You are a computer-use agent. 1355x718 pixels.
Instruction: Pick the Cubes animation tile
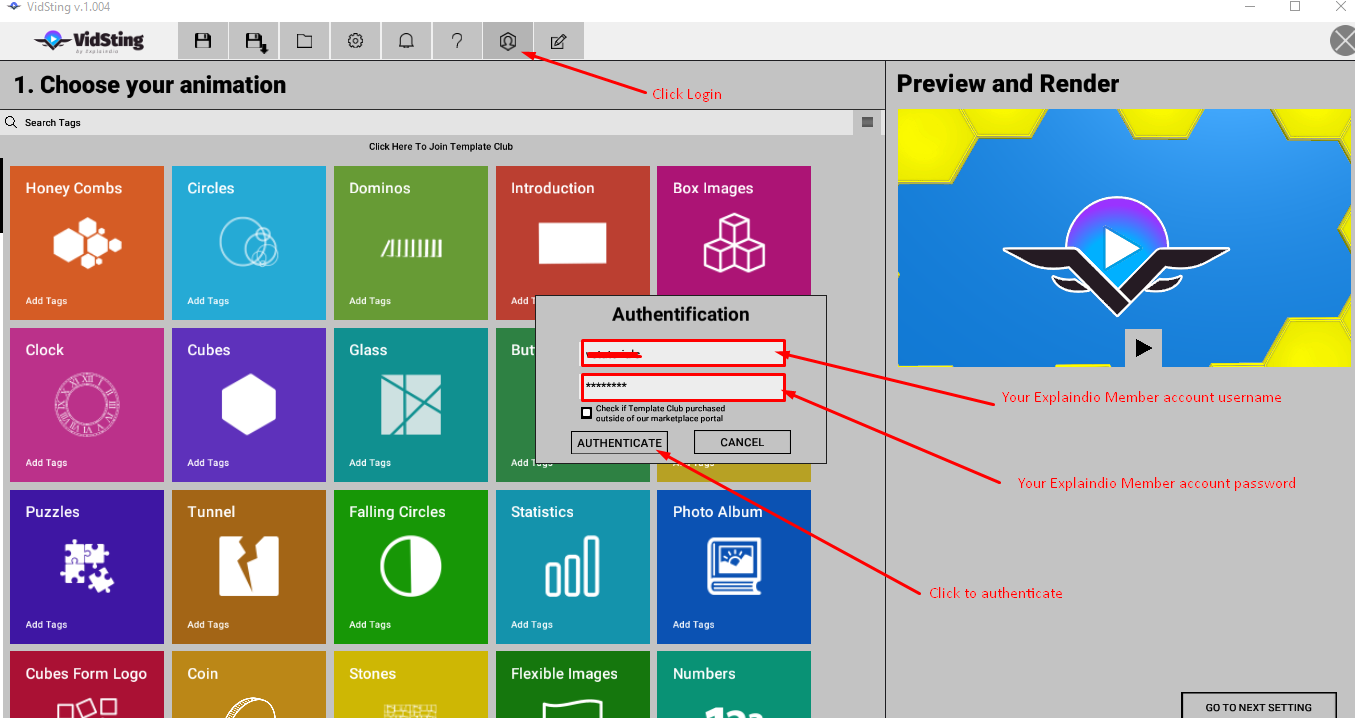[x=249, y=405]
